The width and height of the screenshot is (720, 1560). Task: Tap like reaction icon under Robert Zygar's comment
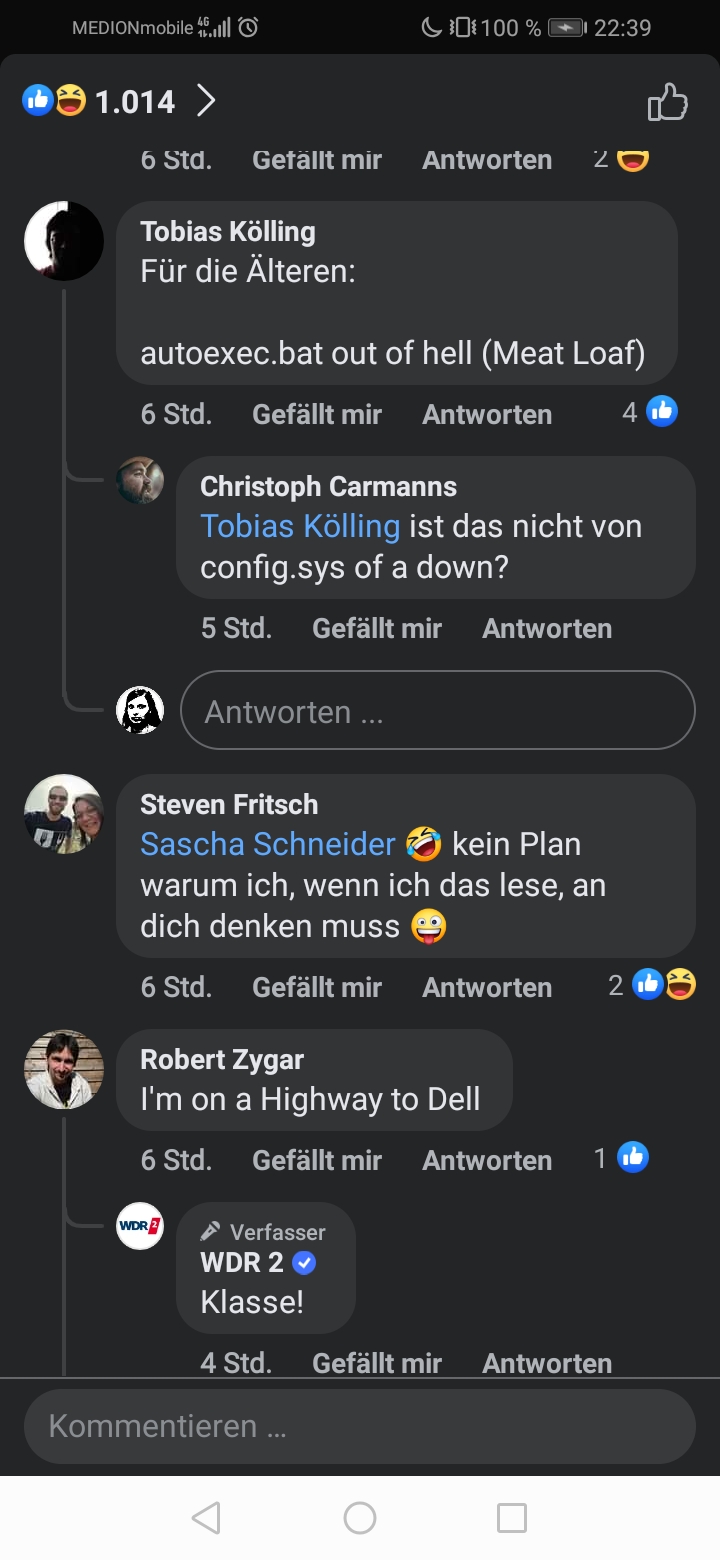click(x=633, y=1157)
